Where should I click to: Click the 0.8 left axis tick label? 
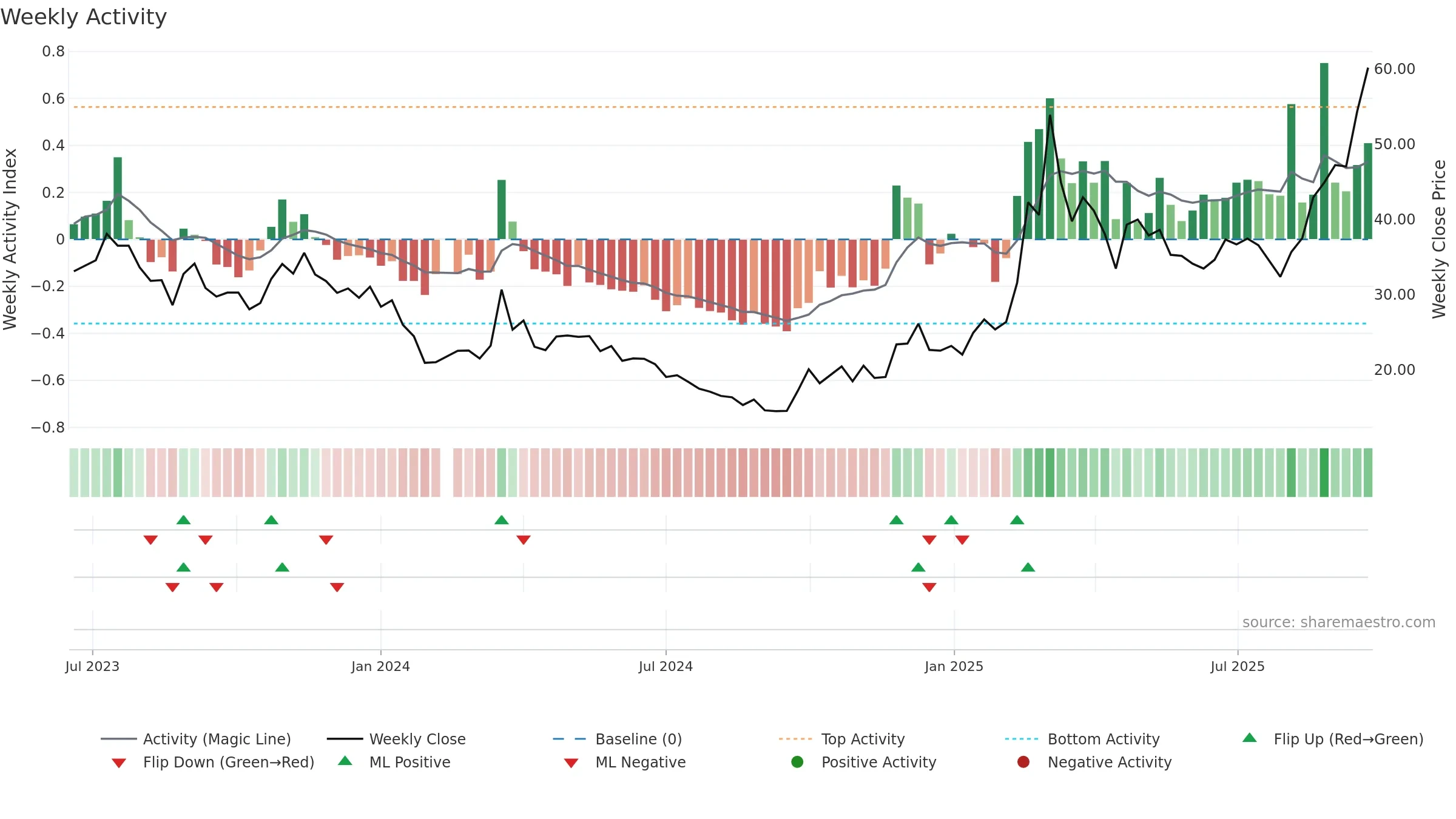(53, 52)
